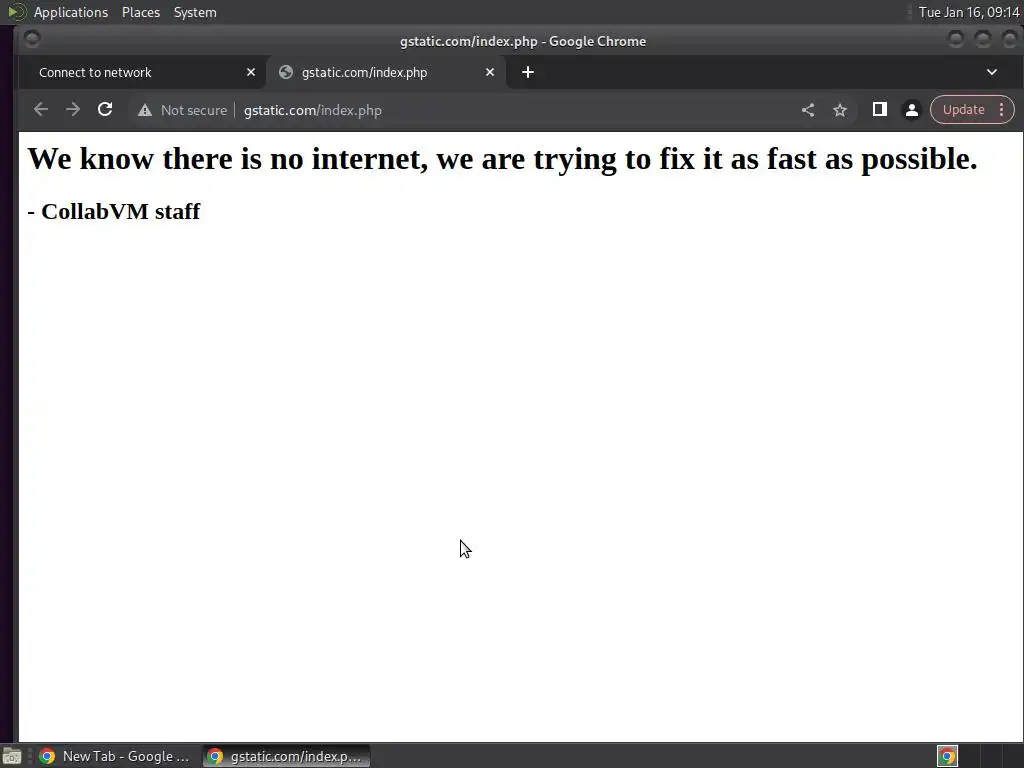Click the Not secure warning icon
This screenshot has width=1024, height=768.
tap(145, 110)
